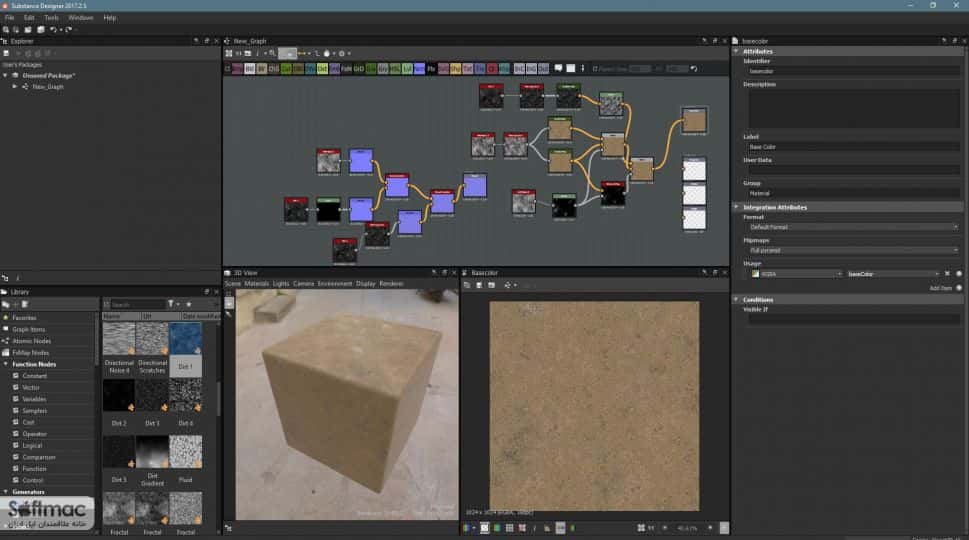Add the bright blue Normal node from node bar
The image size is (969, 540).
tap(420, 69)
